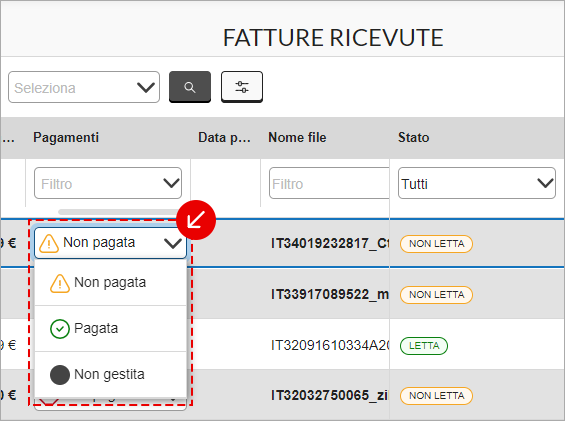Open file IT34019232817 row link
Viewport: 565px width, 421px height.
pyautogui.click(x=330, y=244)
